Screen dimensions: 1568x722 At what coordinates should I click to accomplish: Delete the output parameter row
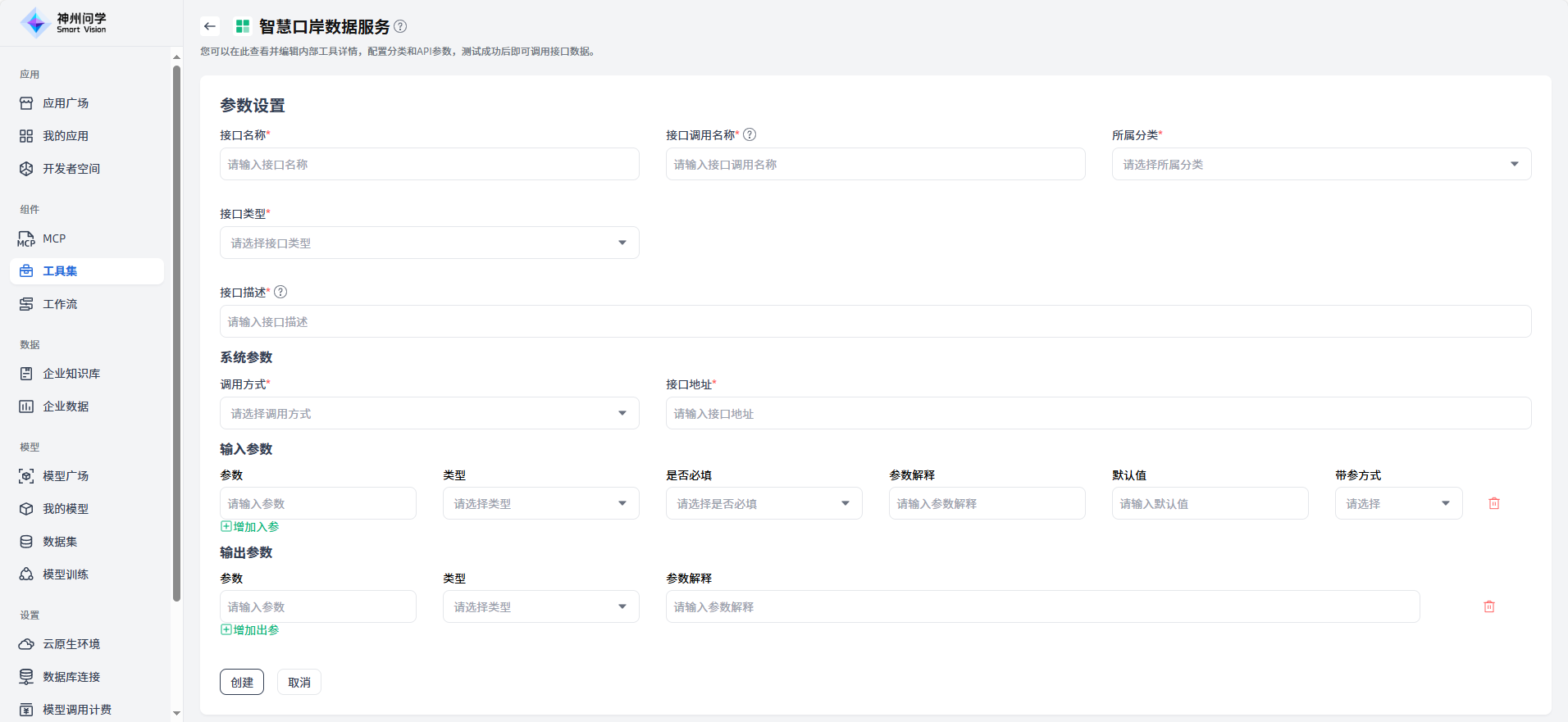point(1488,606)
